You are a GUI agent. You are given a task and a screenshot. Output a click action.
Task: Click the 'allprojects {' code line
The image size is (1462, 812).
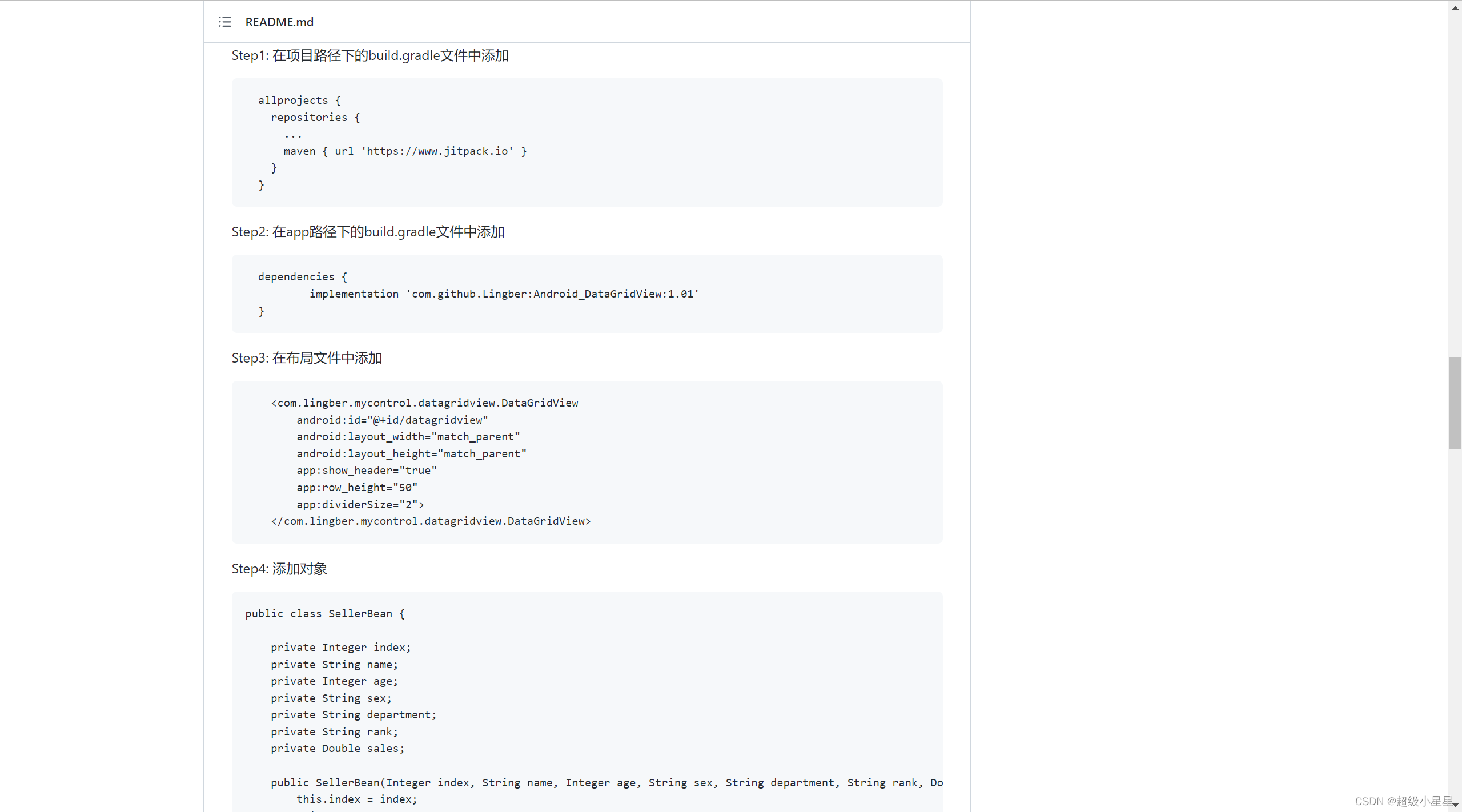(x=299, y=101)
